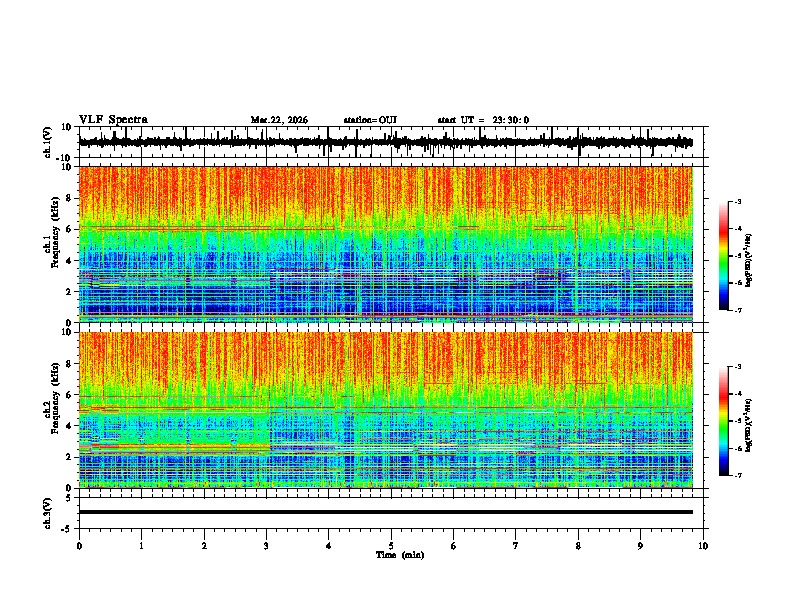Click the "-3" label atop ch.2 colorbar
792x612 pixels.
point(738,367)
